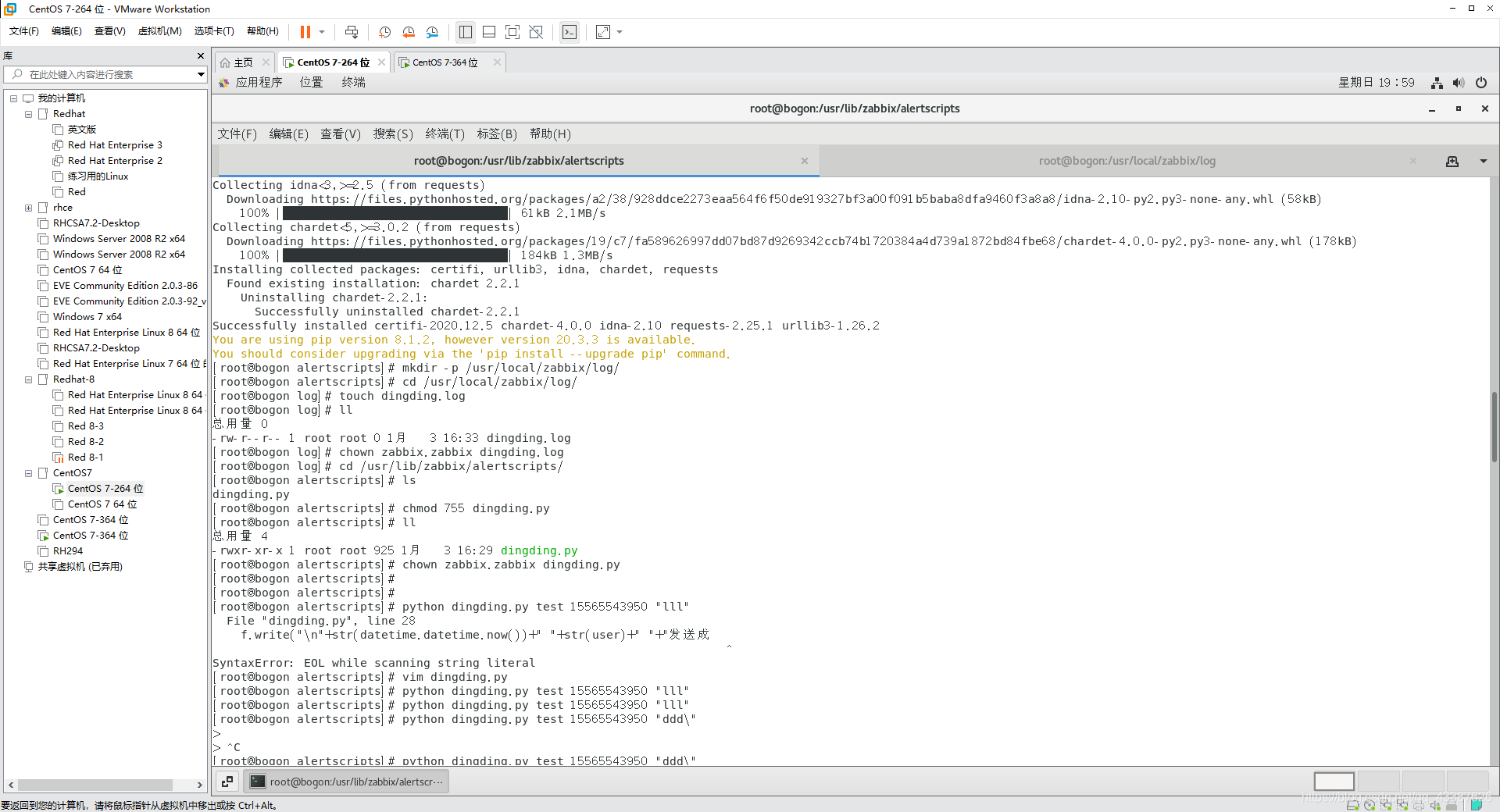Toggle the library sidebar view icon
This screenshot has height=812, width=1500.
(x=466, y=32)
